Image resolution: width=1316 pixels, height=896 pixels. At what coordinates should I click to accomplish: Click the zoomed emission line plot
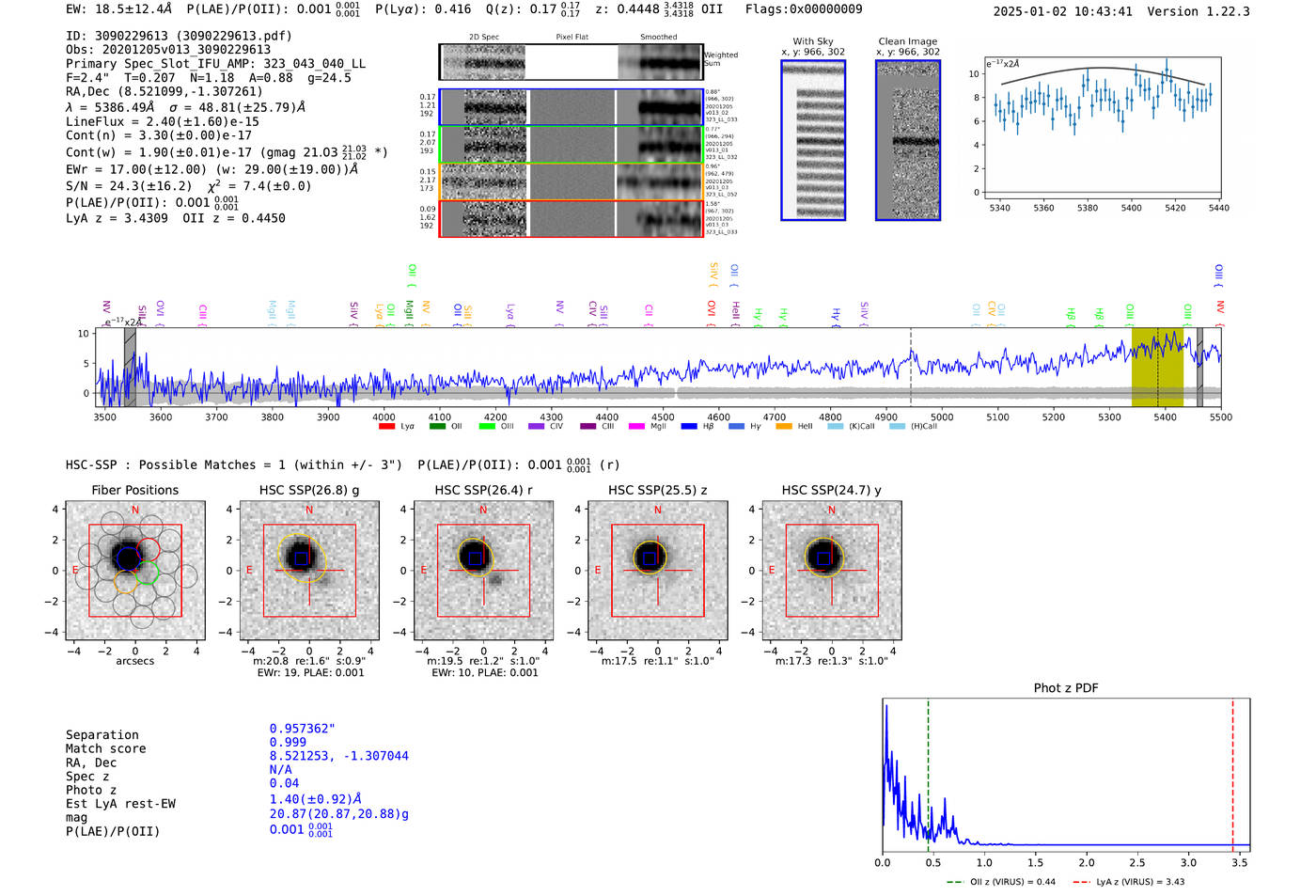[1103, 130]
